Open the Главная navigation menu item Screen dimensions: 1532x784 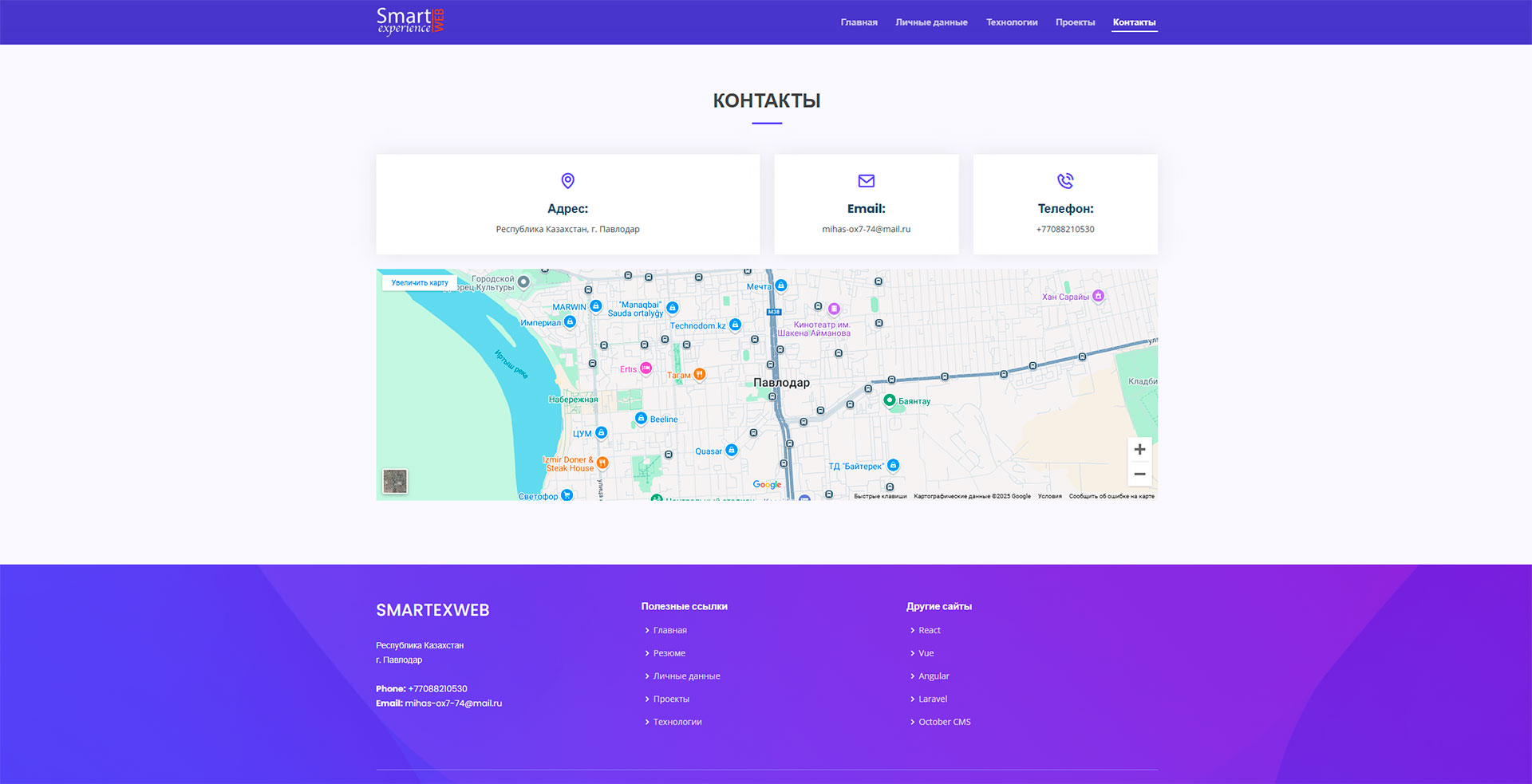point(859,22)
